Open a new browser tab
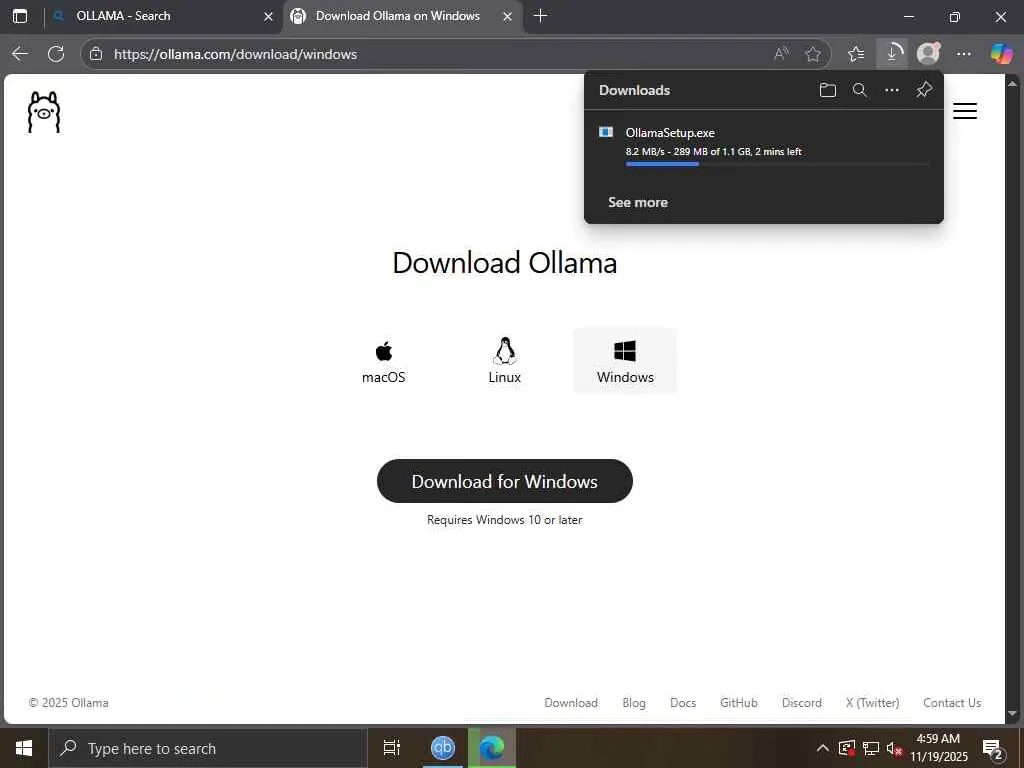Screen dimensions: 1024x768 541,16
